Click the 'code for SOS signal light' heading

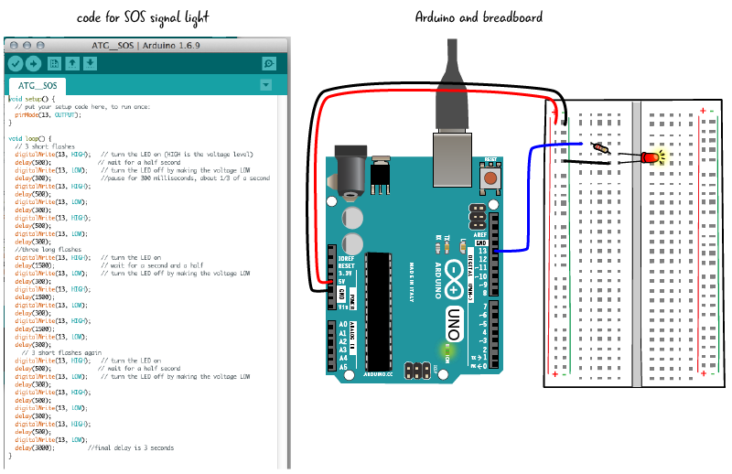[143, 18]
